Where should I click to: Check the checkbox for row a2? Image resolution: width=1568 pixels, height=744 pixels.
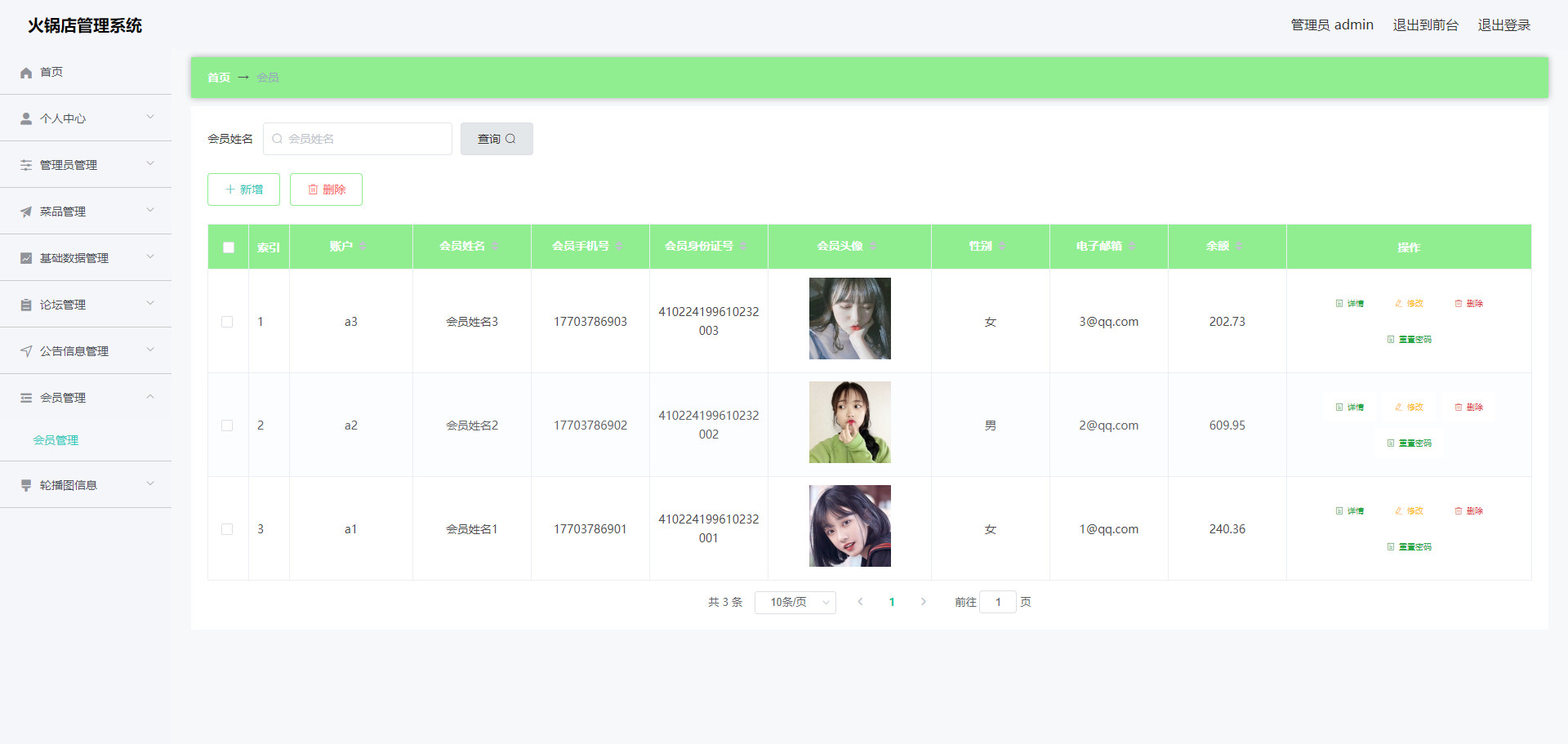[227, 425]
